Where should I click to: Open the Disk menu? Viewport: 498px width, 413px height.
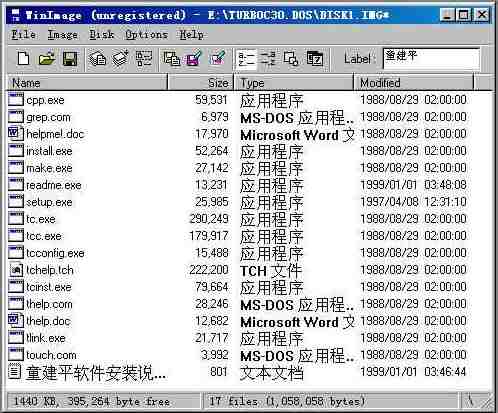click(x=101, y=34)
